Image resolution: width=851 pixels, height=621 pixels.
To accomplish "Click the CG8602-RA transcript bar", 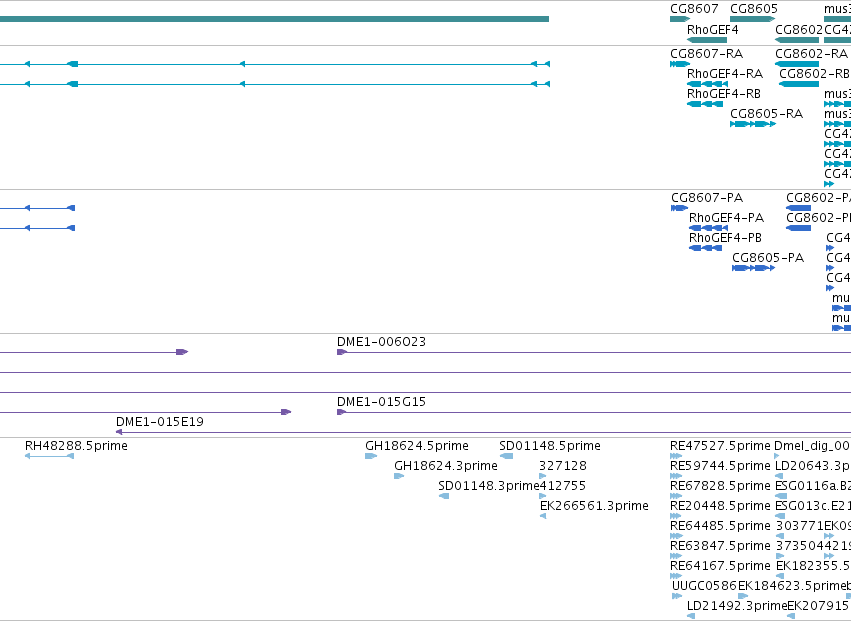I will click(x=797, y=64).
